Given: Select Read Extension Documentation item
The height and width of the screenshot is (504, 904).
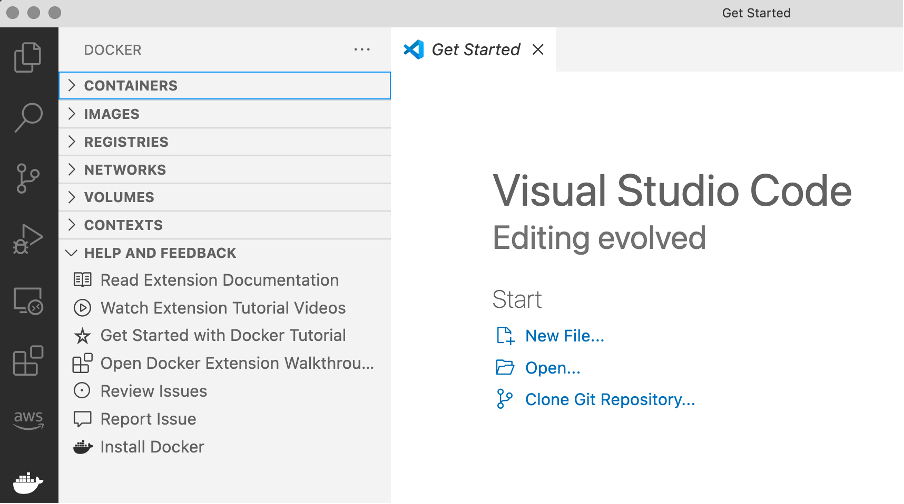Looking at the screenshot, I should point(219,280).
